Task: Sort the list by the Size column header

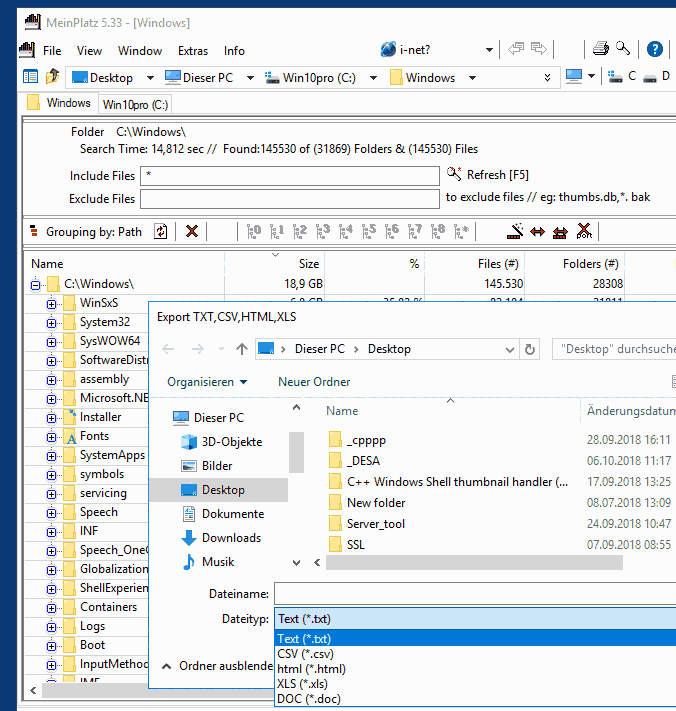Action: tap(309, 264)
